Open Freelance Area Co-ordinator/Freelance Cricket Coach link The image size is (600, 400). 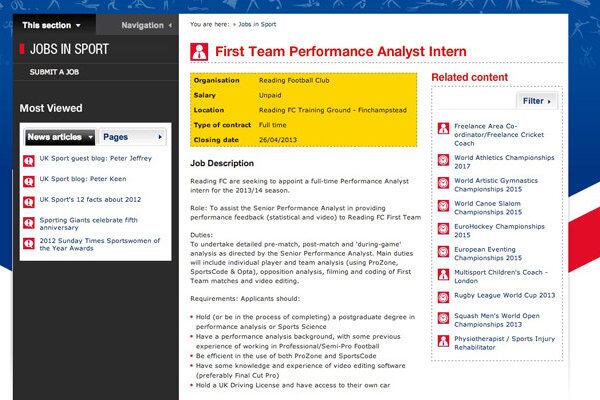(499, 135)
